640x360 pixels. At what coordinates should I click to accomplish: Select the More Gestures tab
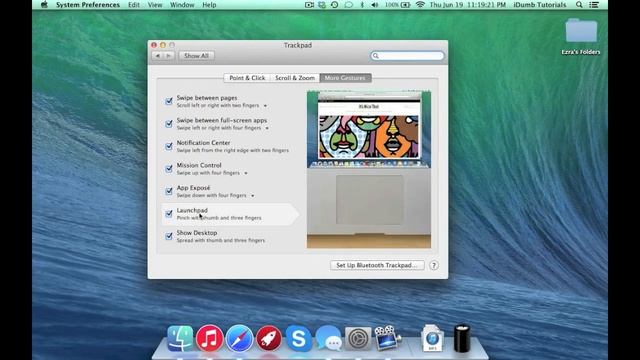pos(345,78)
